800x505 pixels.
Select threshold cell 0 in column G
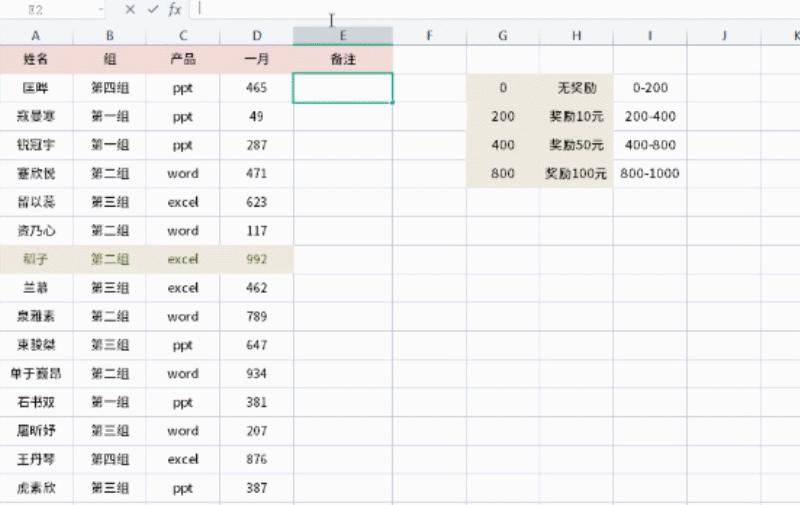(x=503, y=88)
